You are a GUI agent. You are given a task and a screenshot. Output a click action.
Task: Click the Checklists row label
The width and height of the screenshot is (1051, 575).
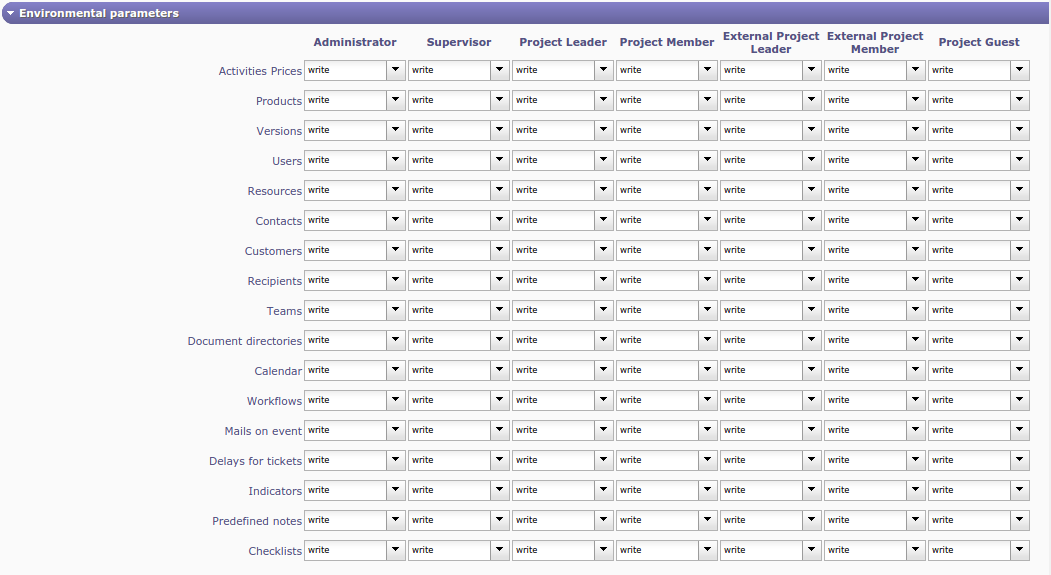(x=275, y=552)
